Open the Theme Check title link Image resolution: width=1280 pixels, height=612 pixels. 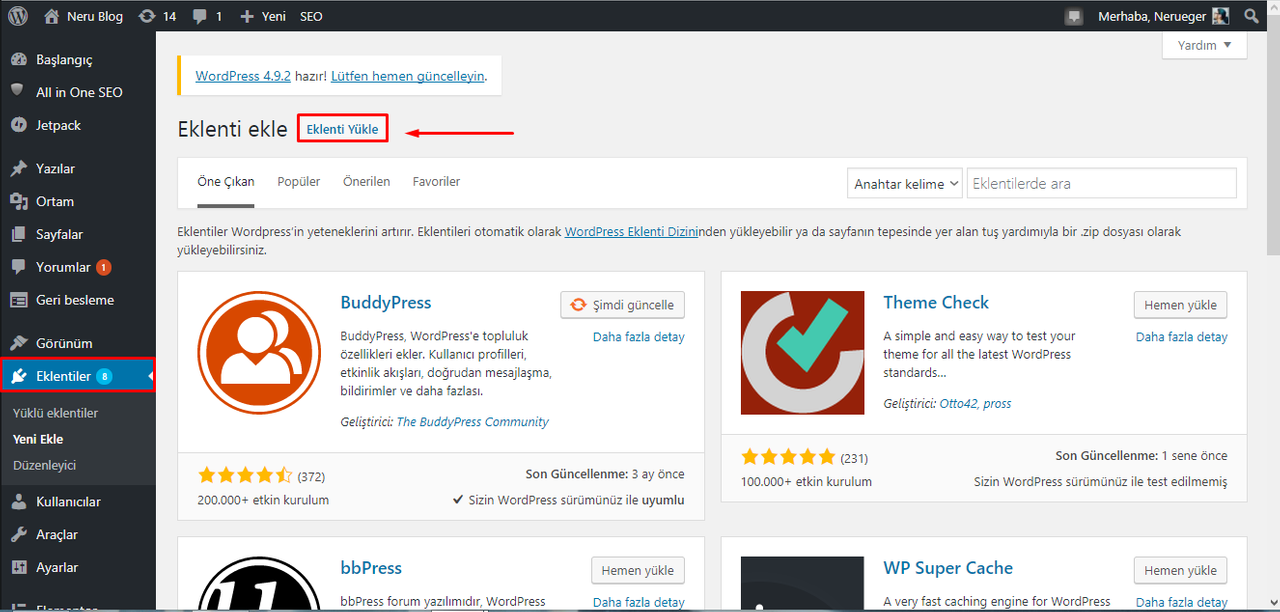tap(936, 302)
